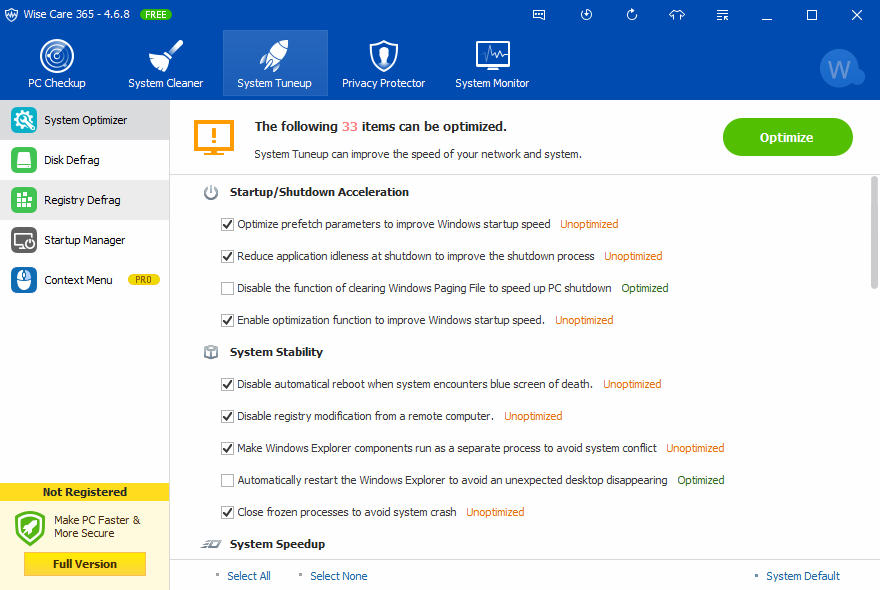Select System Optimizer in sidebar
The width and height of the screenshot is (880, 590).
point(85,120)
